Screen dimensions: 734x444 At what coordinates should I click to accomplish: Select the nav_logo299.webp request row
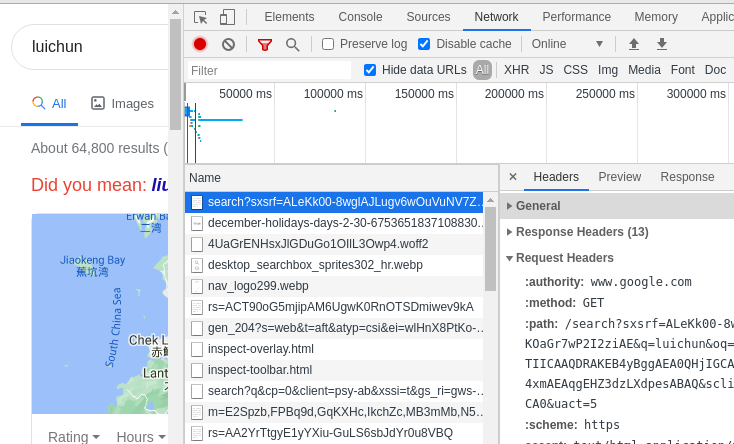[334, 286]
